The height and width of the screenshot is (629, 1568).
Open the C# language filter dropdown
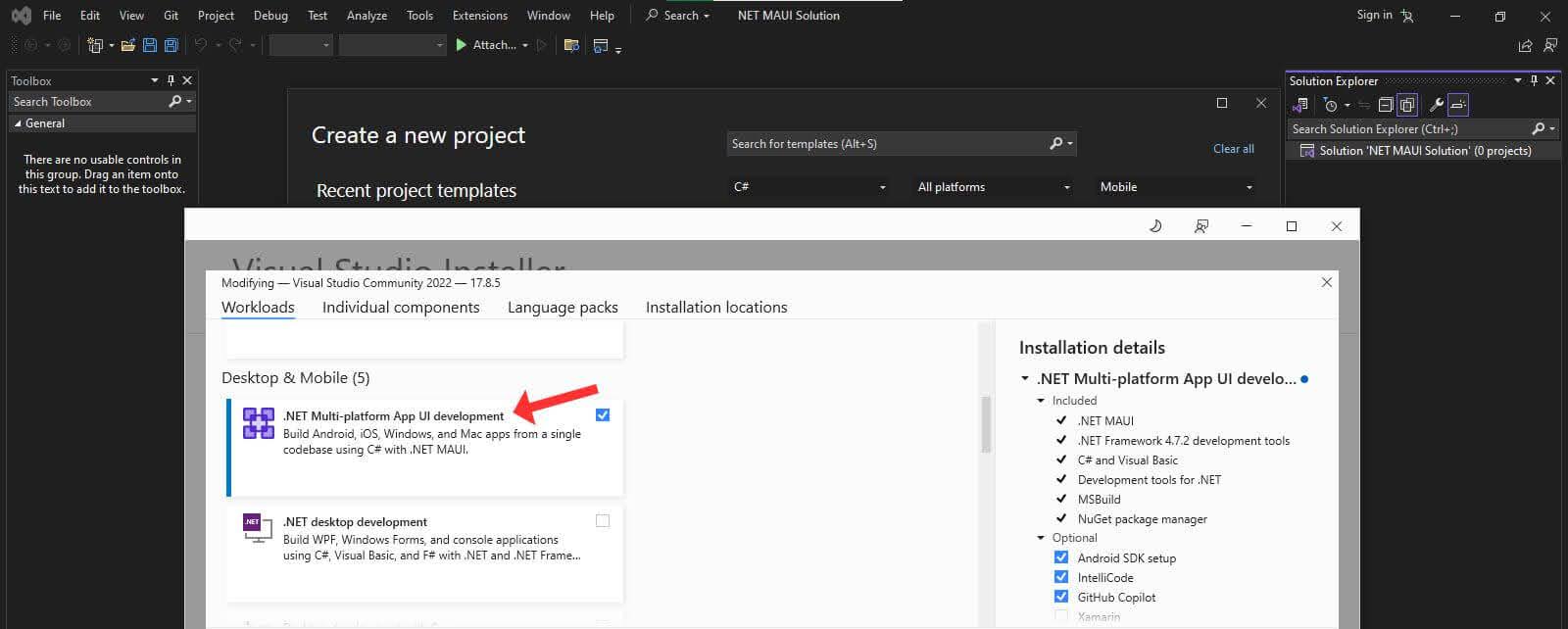pyautogui.click(x=809, y=187)
